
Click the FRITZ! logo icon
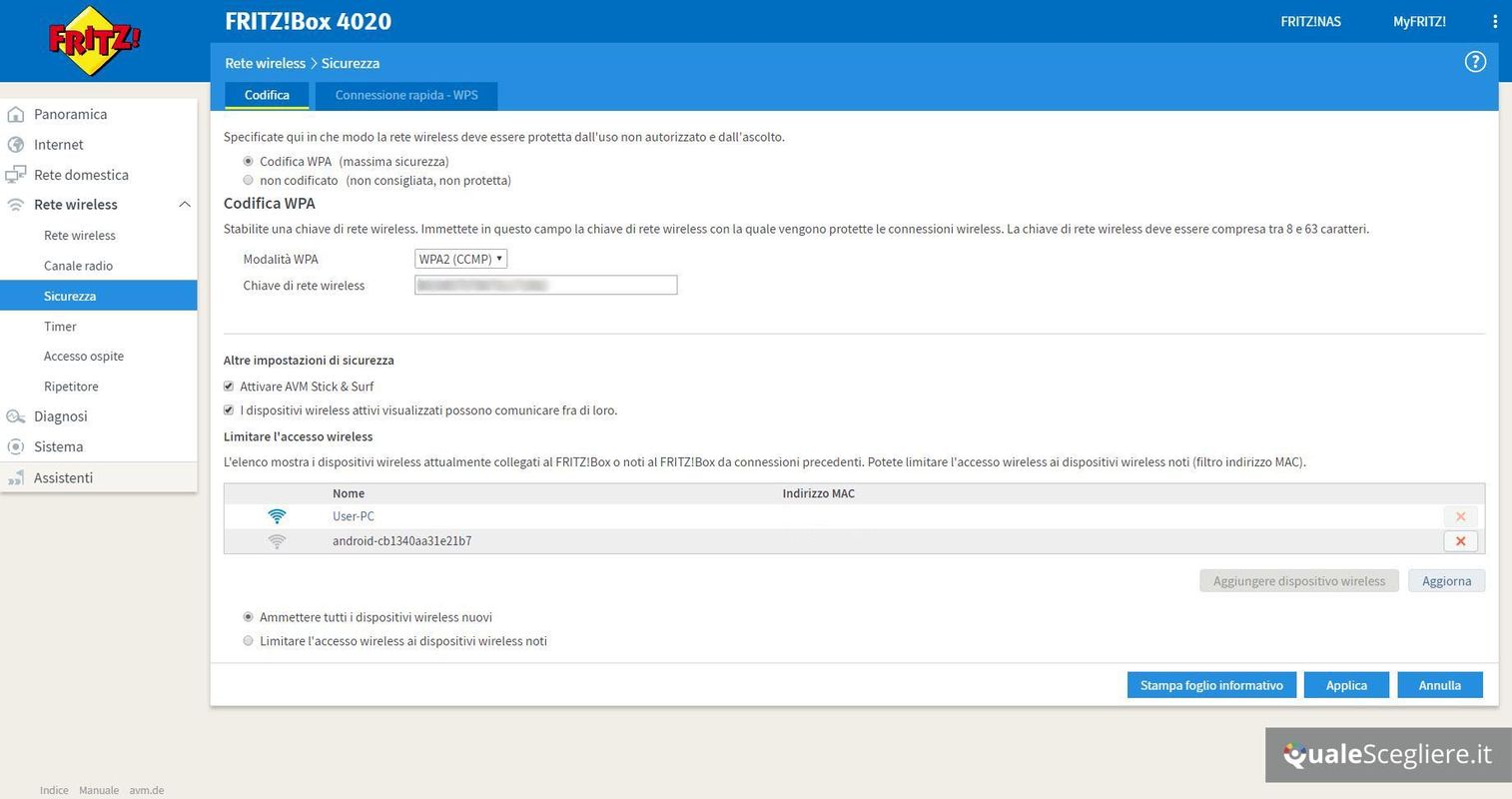coord(94,41)
